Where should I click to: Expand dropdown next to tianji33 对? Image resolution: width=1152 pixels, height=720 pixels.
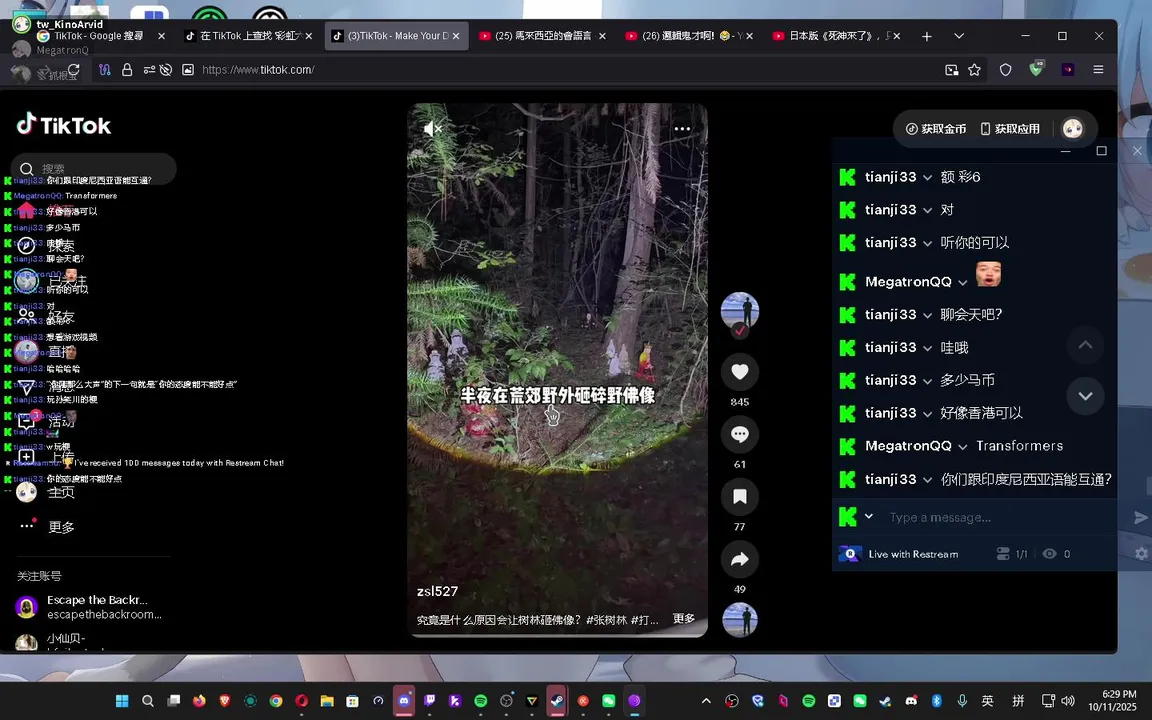[927, 211]
